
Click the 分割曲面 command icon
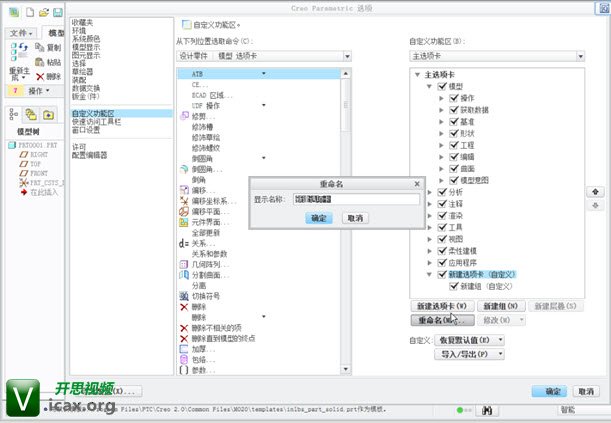(184, 275)
